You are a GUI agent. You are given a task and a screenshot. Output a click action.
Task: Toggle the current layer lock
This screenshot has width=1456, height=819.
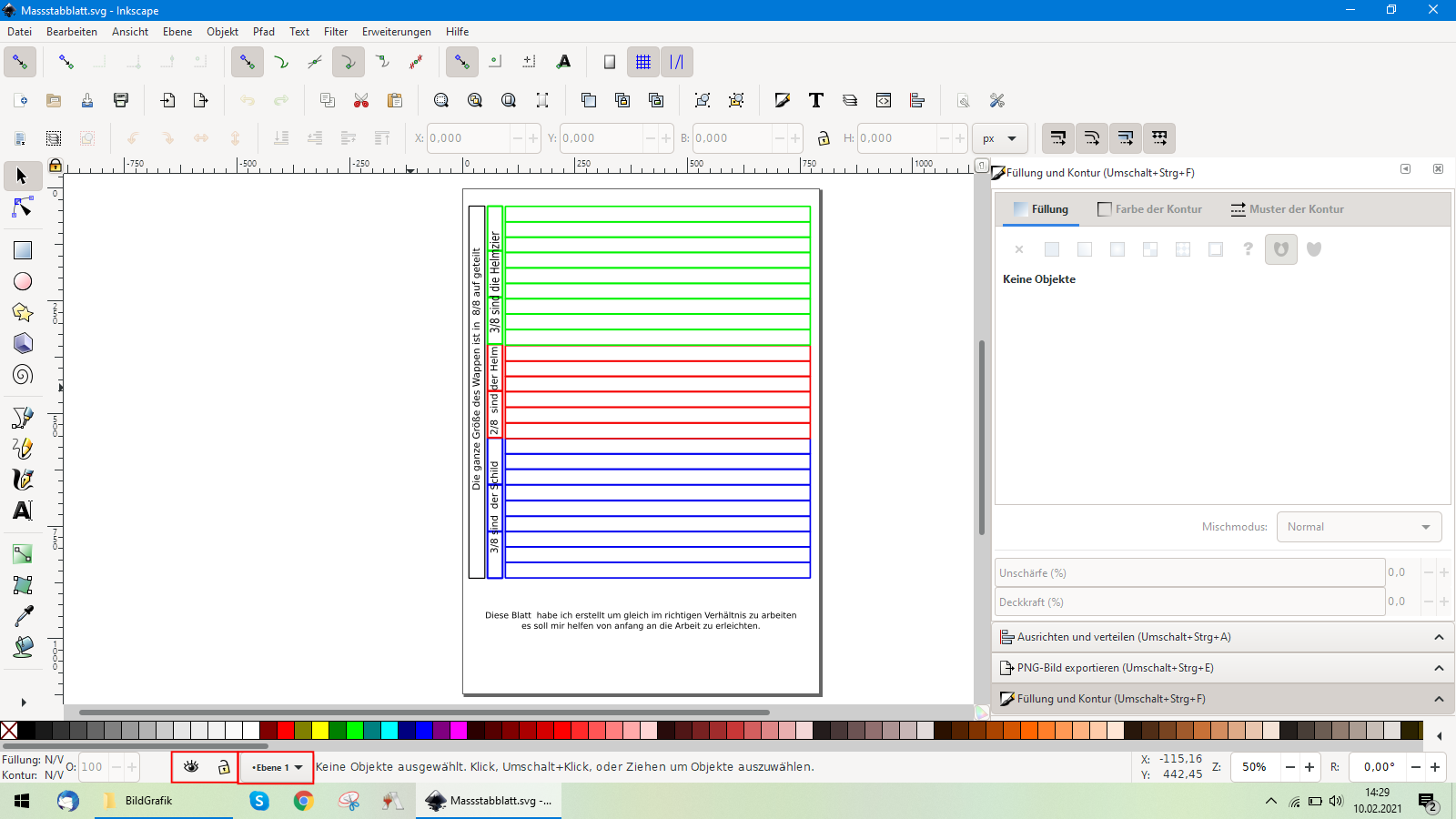click(224, 767)
